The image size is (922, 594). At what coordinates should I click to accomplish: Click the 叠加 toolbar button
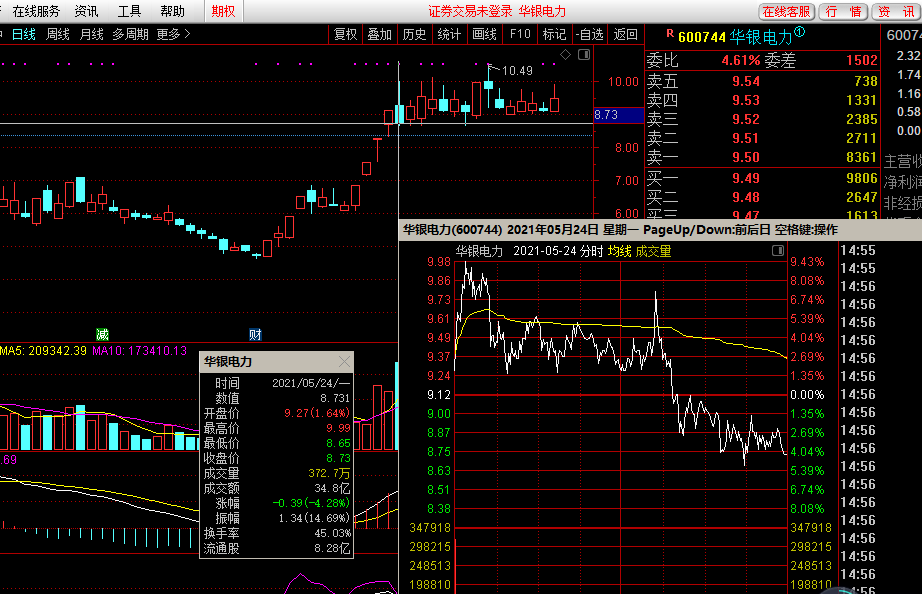point(380,34)
